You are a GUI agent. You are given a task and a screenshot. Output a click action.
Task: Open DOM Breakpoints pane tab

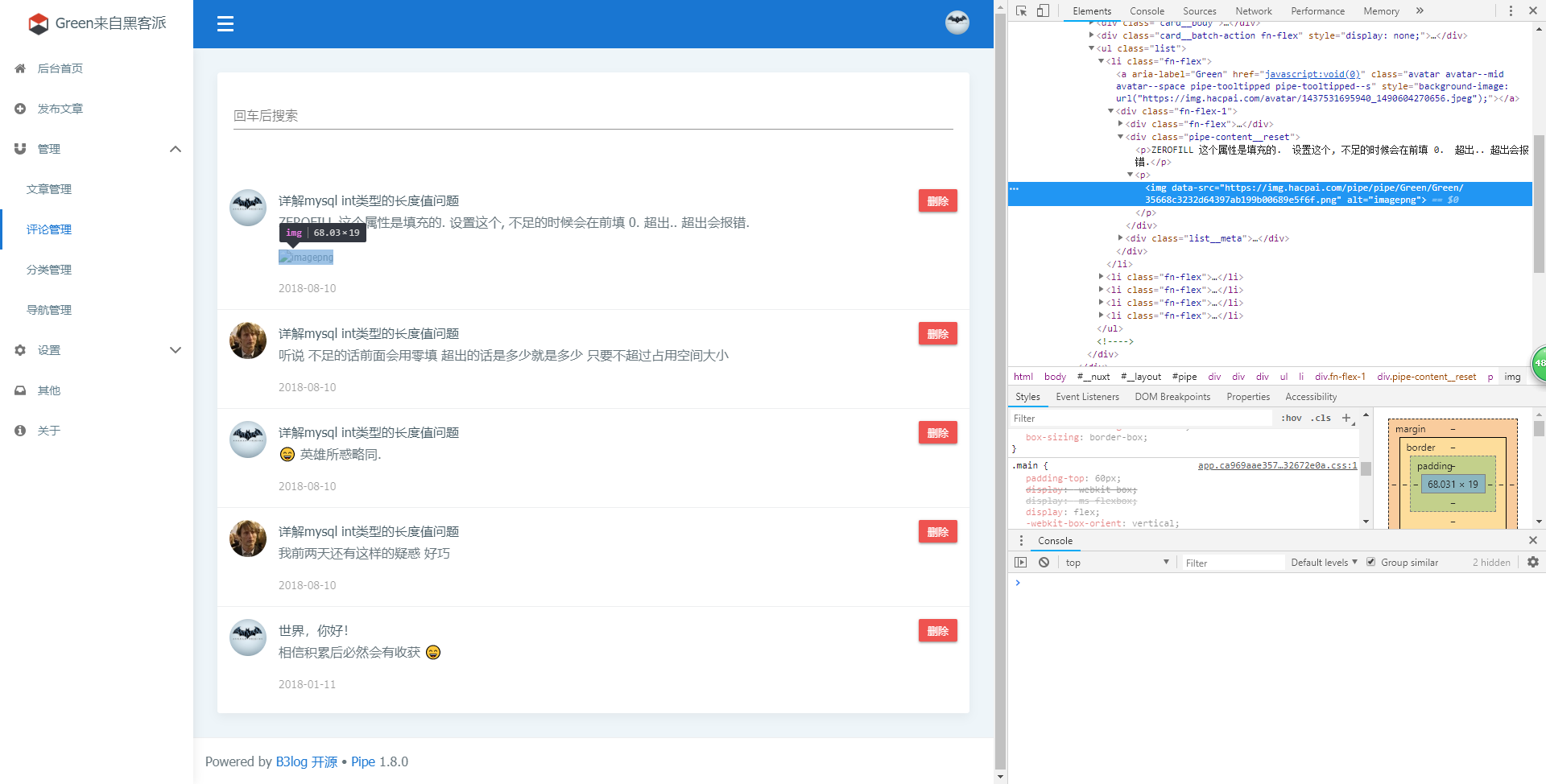(x=1172, y=397)
